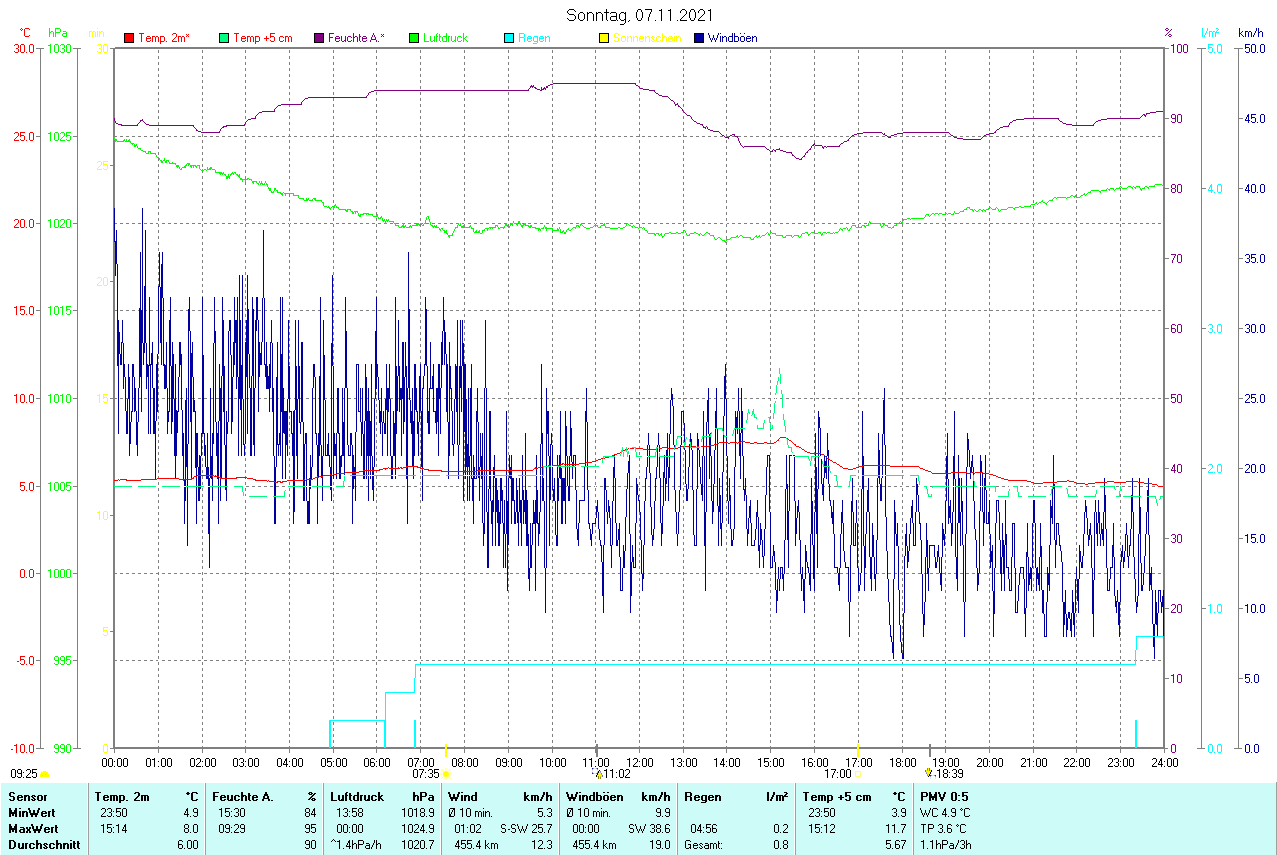Click the '06:00' time axis label
This screenshot has height=855, width=1277.
[x=377, y=762]
